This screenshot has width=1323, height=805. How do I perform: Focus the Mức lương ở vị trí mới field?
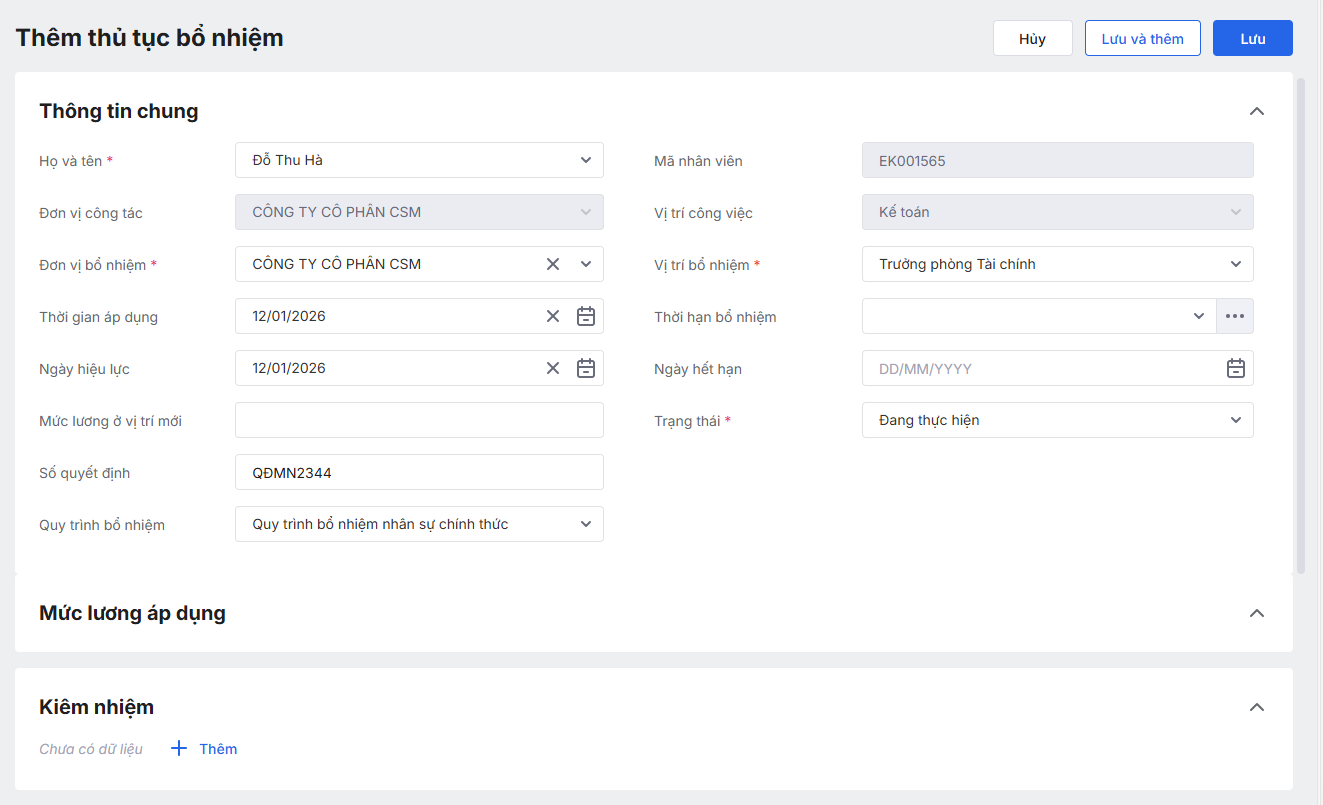[419, 420]
